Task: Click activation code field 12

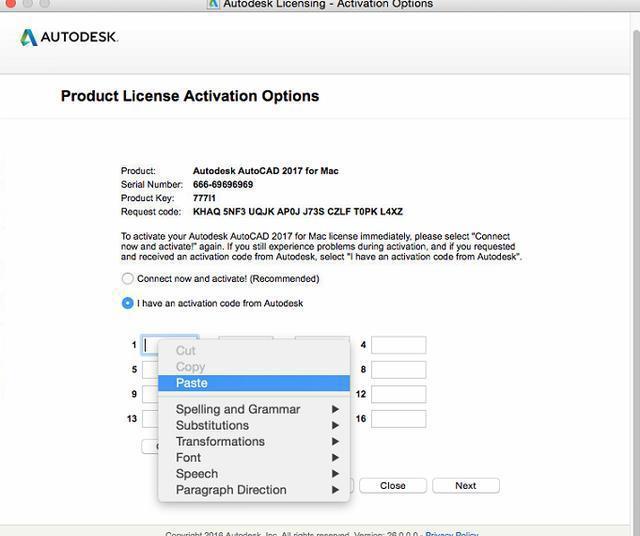Action: coord(398,394)
